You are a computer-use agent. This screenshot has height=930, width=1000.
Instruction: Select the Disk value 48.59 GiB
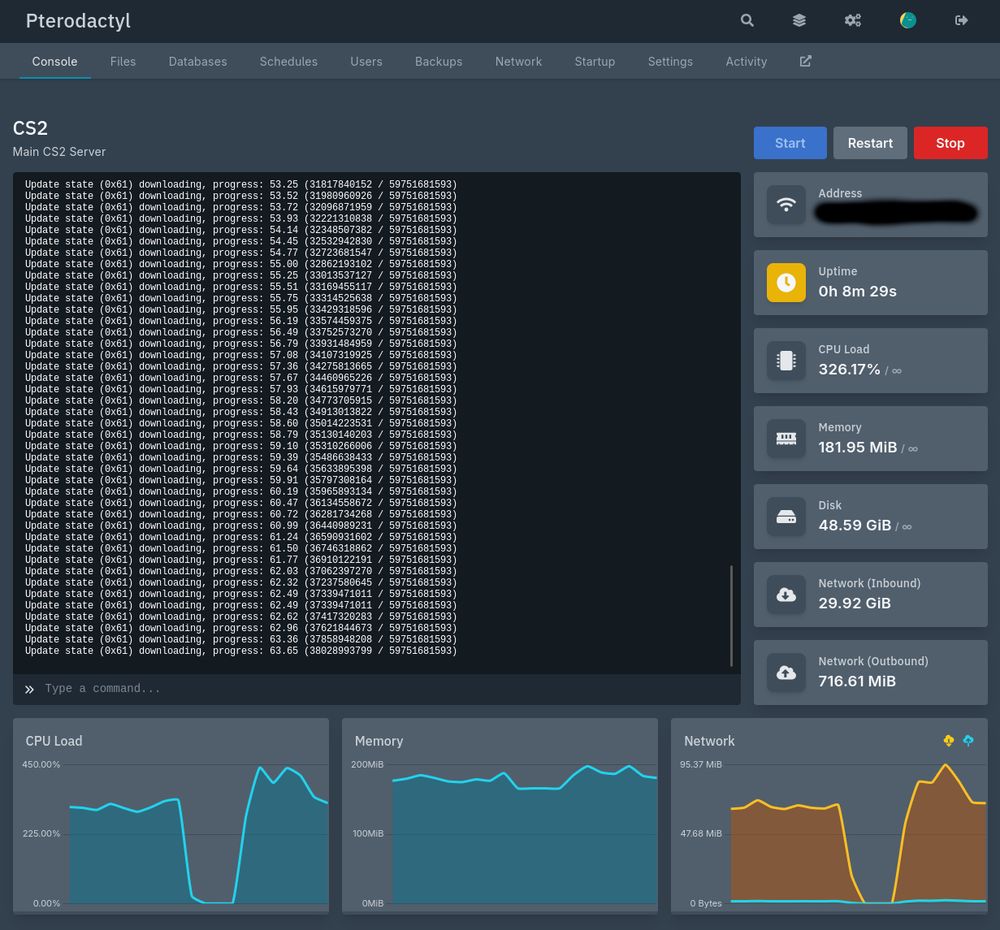coord(855,525)
